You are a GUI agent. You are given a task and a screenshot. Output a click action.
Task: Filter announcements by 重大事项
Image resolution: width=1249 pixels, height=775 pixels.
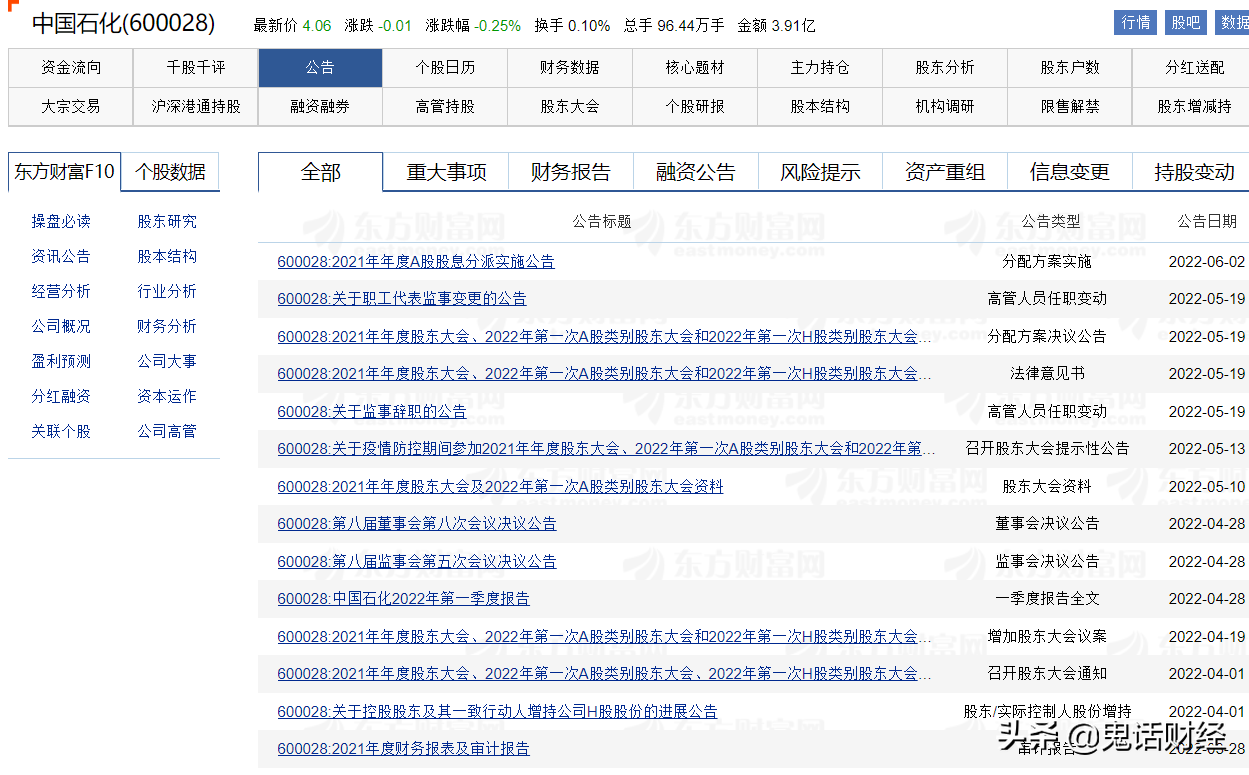[x=446, y=172]
